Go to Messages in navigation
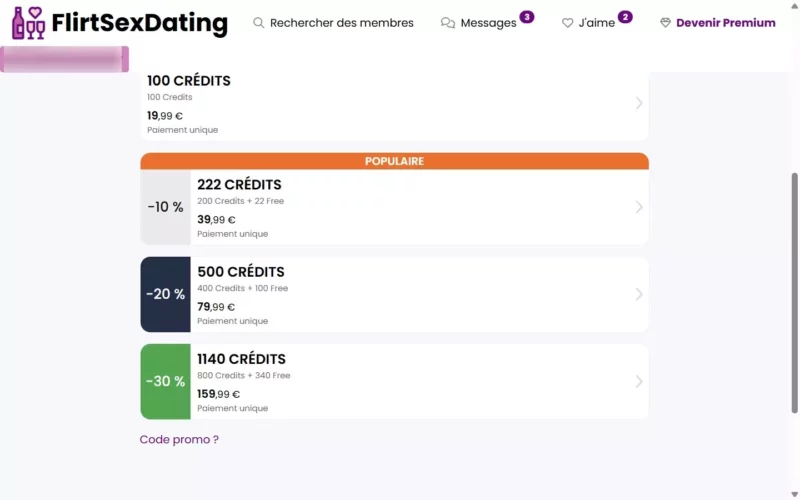The width and height of the screenshot is (800, 500). (488, 23)
